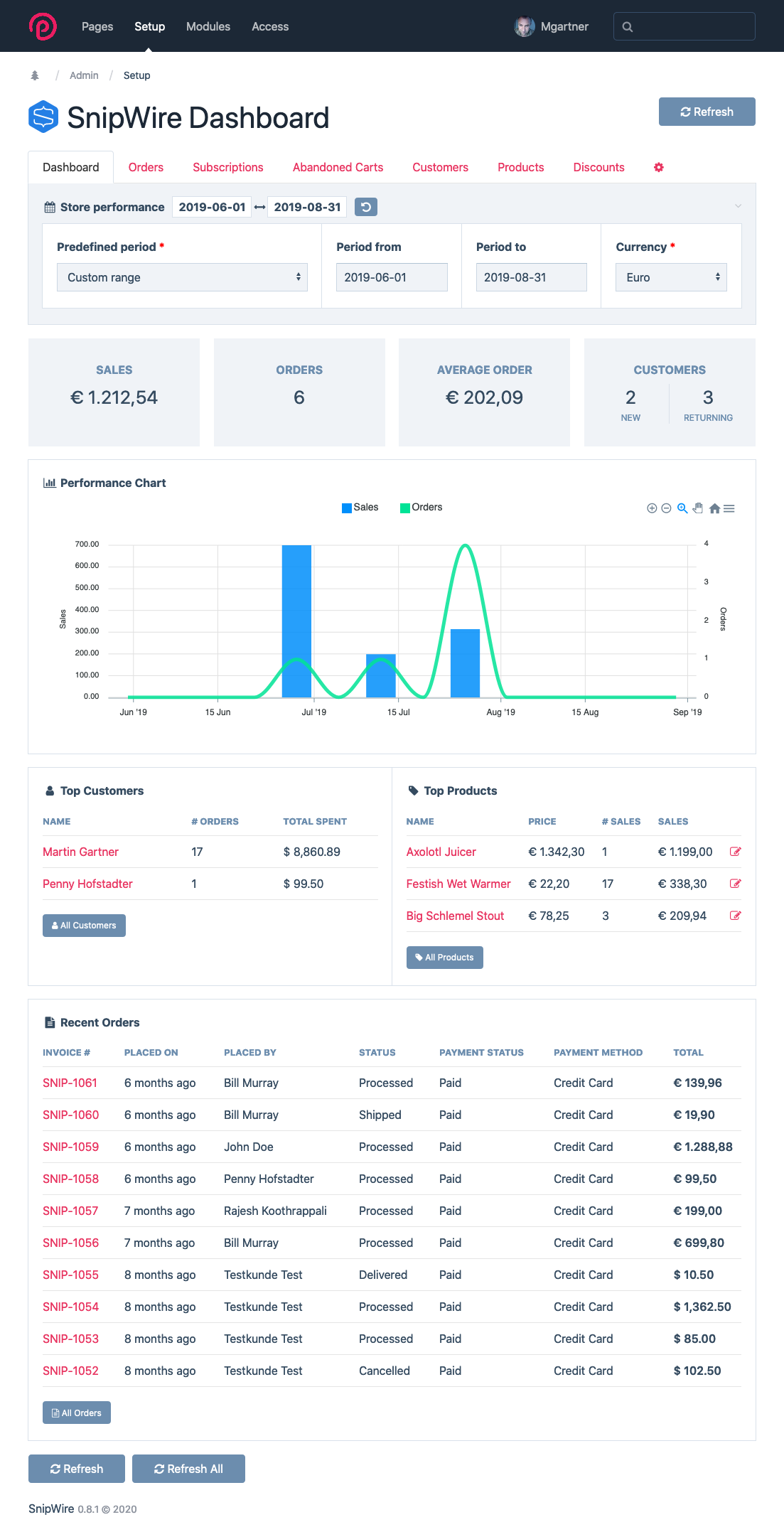Image resolution: width=784 pixels, height=1527 pixels.
Task: Click the All Orders button
Action: click(x=77, y=1413)
